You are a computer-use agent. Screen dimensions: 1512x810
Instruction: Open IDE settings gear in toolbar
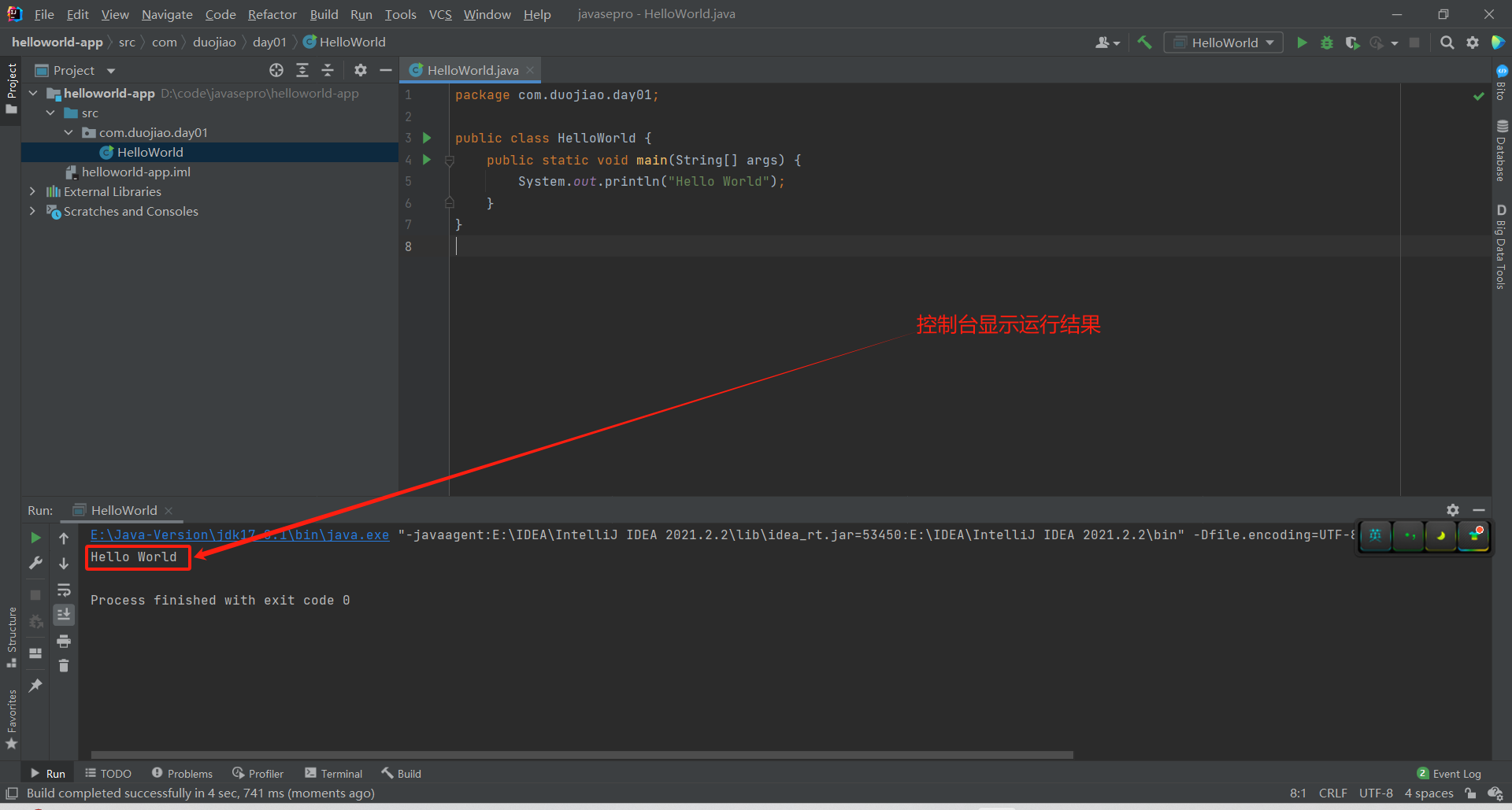(x=1473, y=43)
